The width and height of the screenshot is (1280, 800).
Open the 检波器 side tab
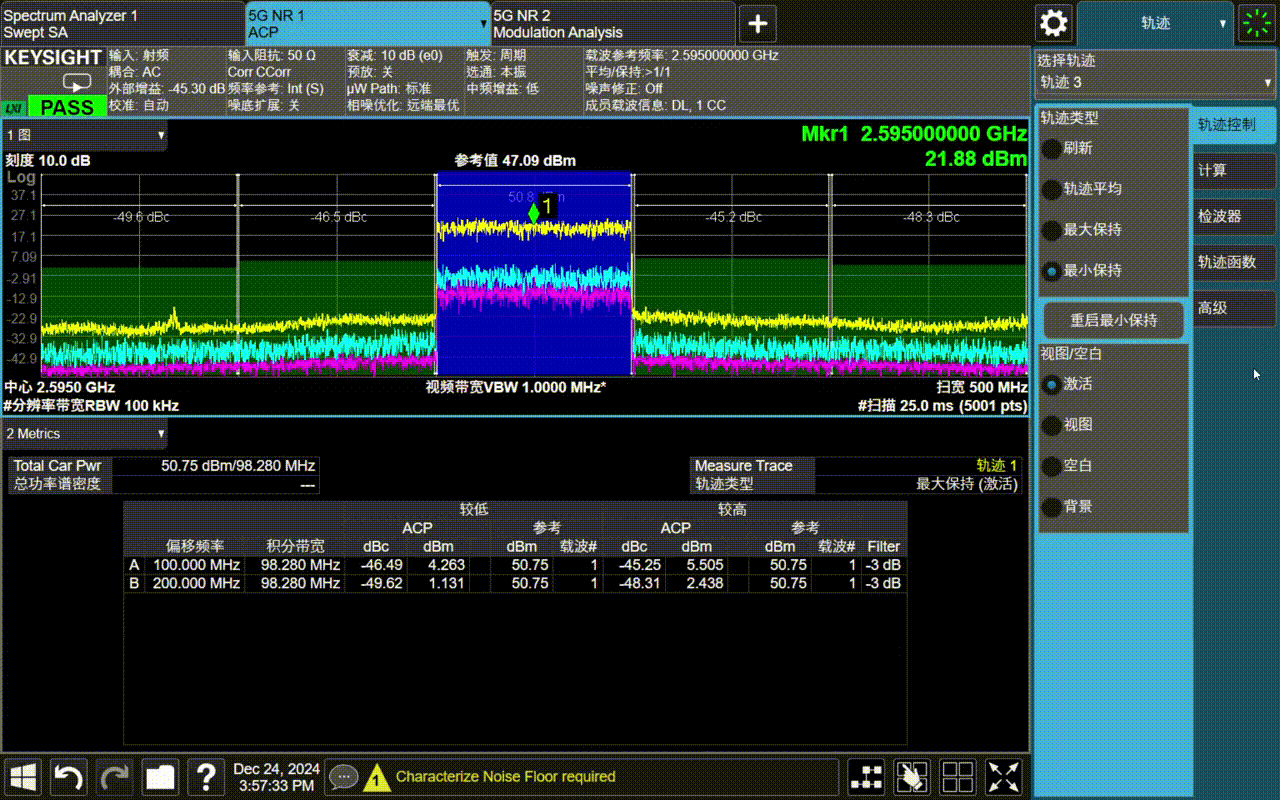[1234, 216]
